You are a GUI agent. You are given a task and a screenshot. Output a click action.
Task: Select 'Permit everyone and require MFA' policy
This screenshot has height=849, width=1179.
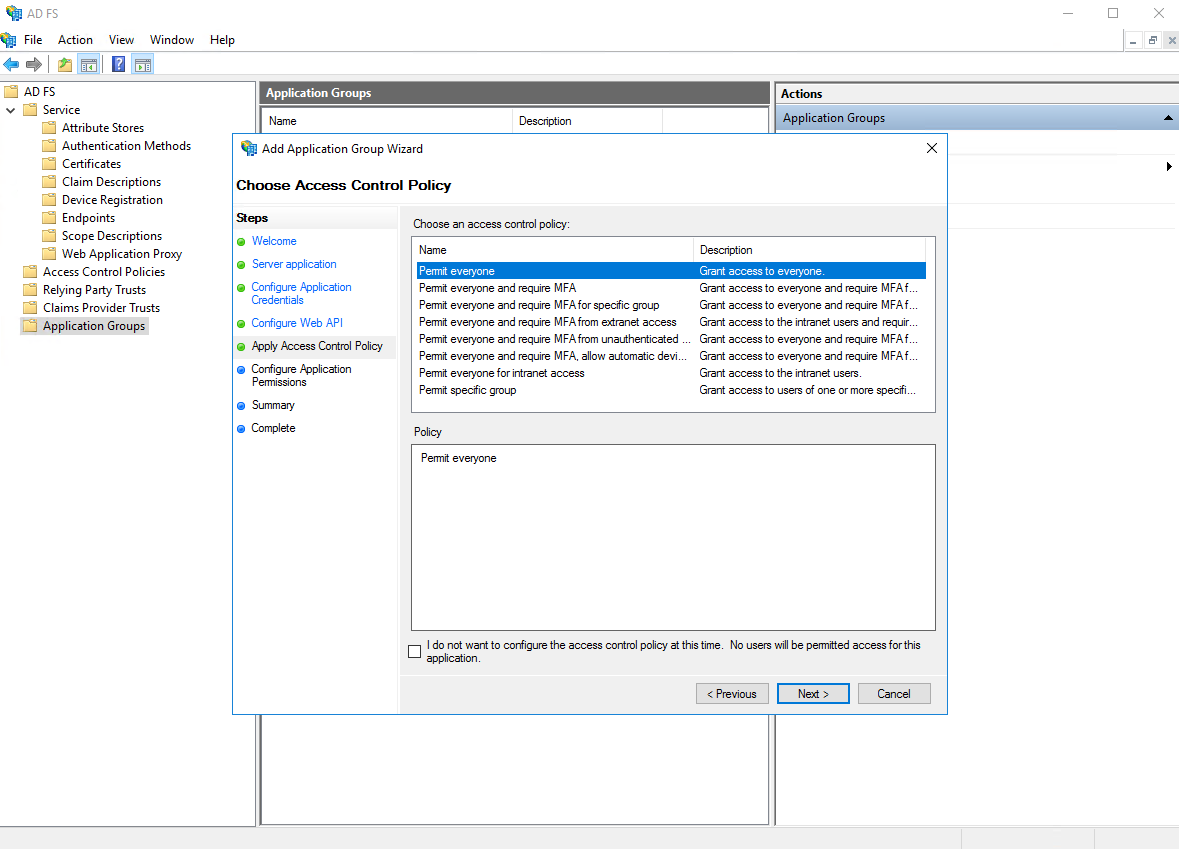671,288
